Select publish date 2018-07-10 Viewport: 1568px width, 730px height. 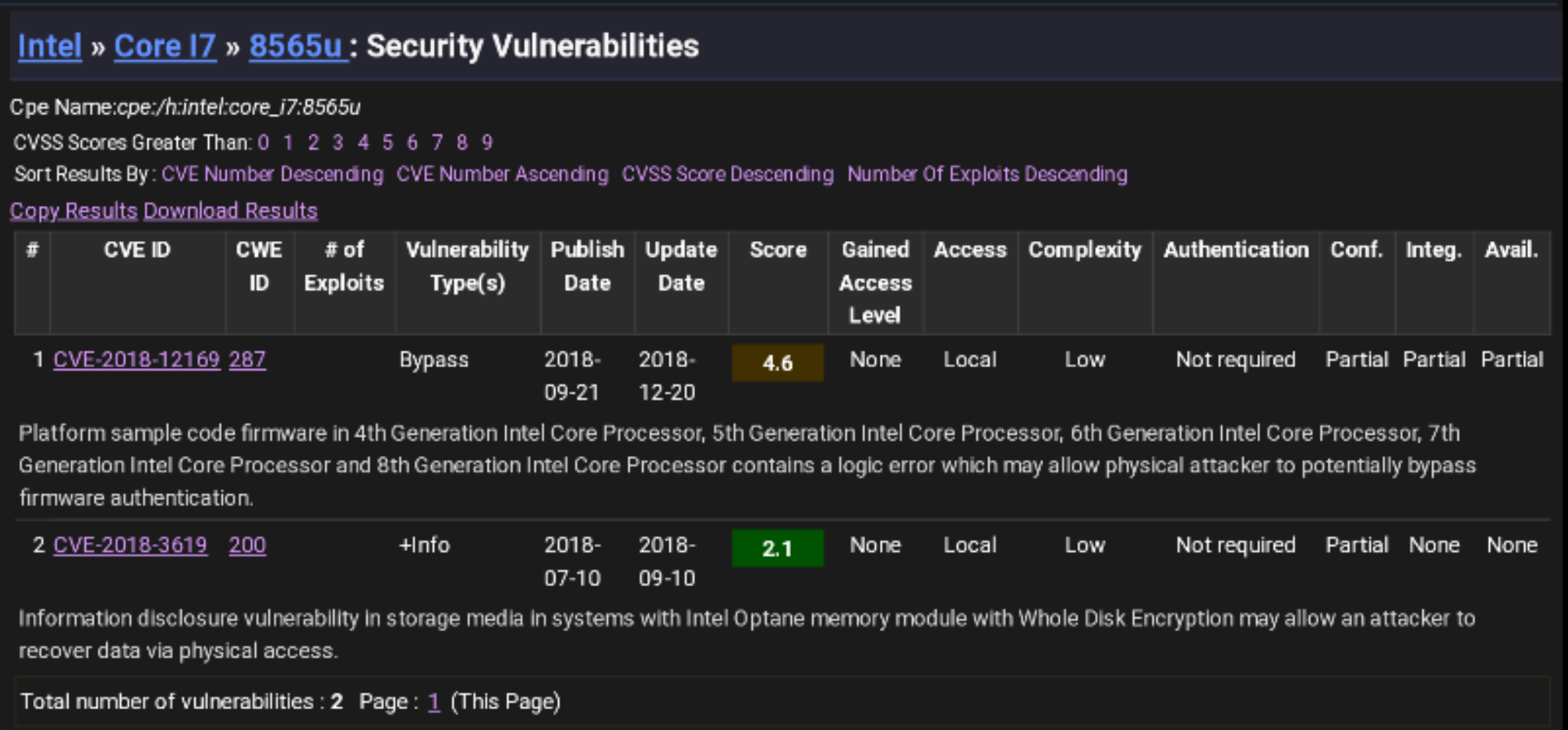coord(573,561)
